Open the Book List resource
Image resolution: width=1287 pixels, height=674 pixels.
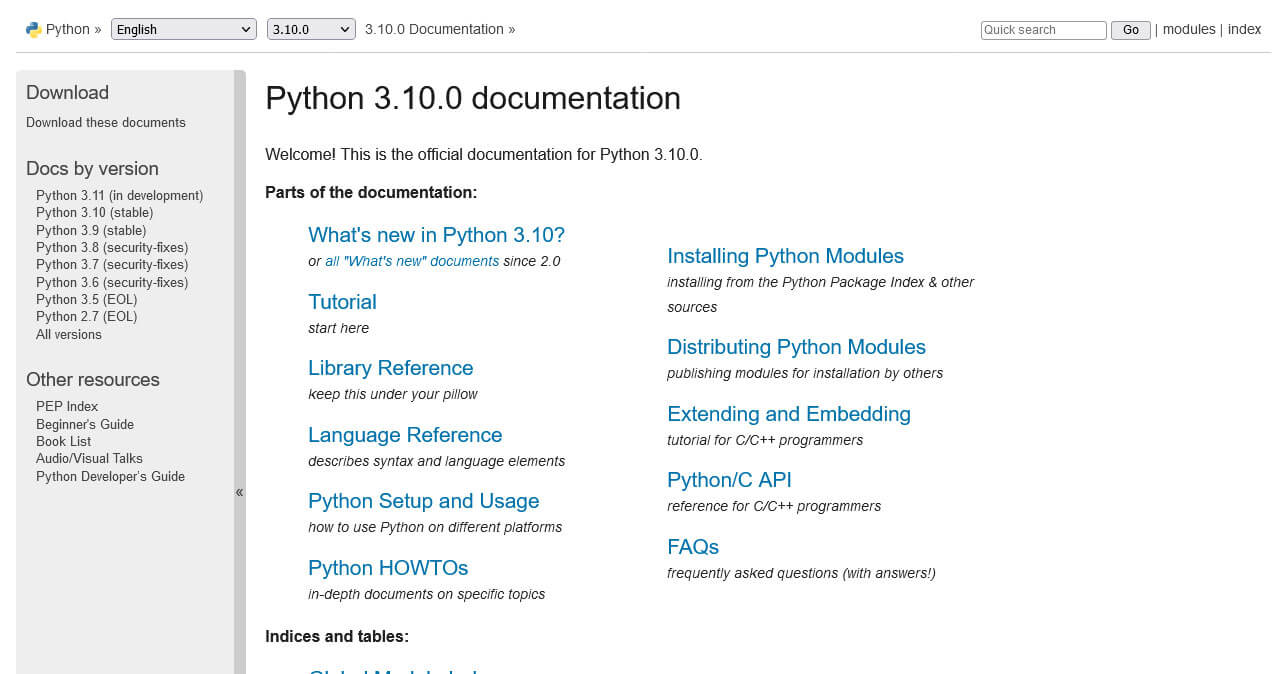click(64, 441)
